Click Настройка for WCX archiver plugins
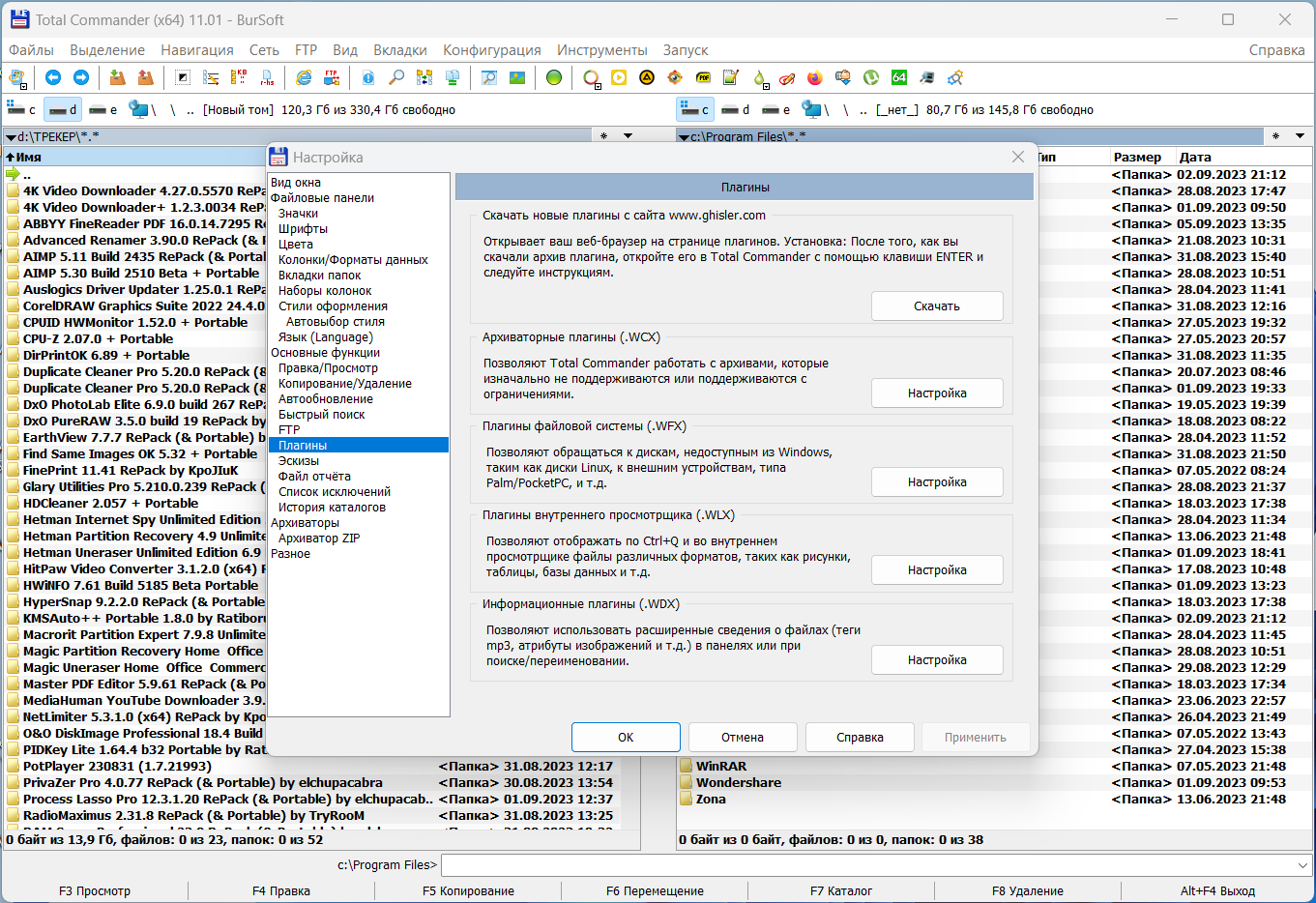The height and width of the screenshot is (903, 1316). (x=937, y=393)
